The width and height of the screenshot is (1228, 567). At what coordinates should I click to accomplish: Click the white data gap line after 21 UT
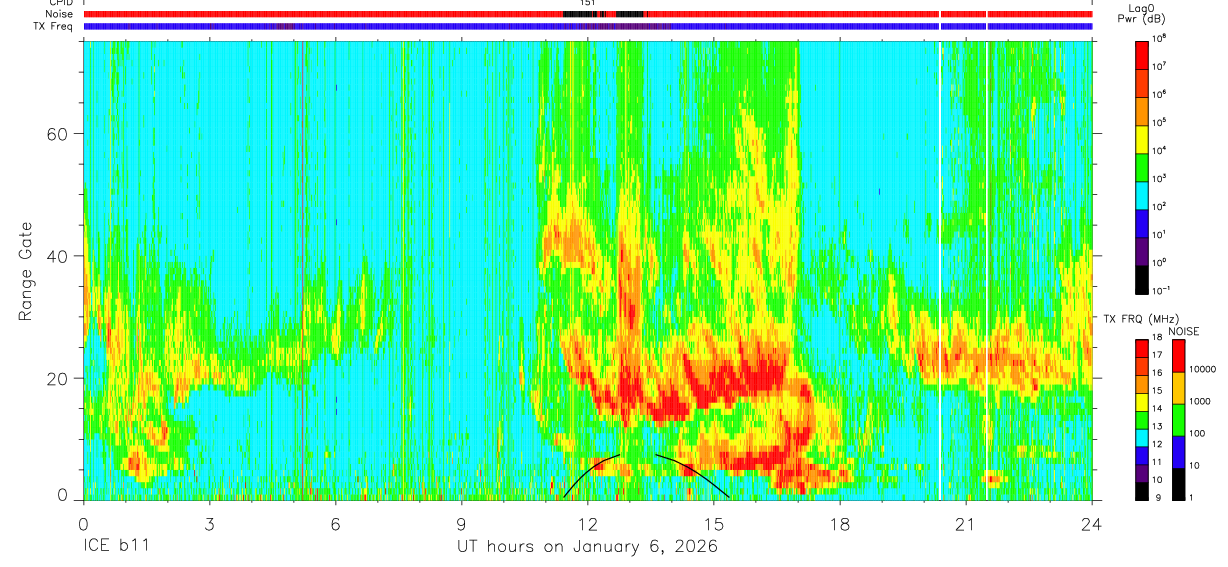[987, 270]
